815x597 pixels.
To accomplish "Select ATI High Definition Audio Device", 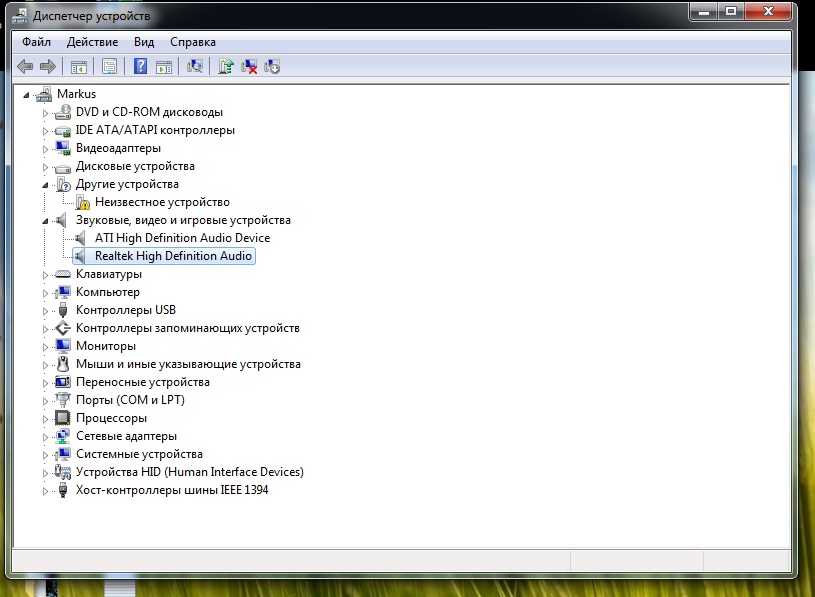I will 182,238.
